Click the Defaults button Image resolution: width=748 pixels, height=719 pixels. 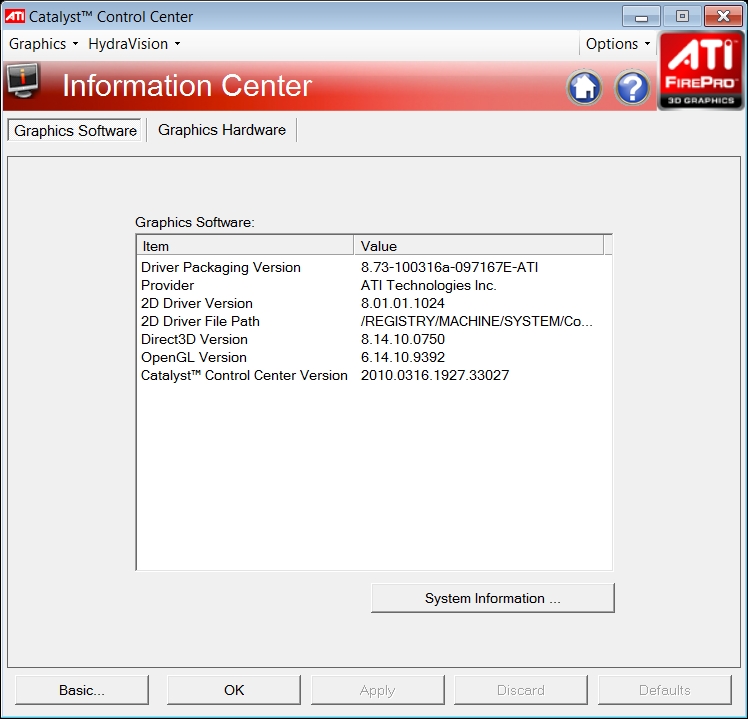665,690
